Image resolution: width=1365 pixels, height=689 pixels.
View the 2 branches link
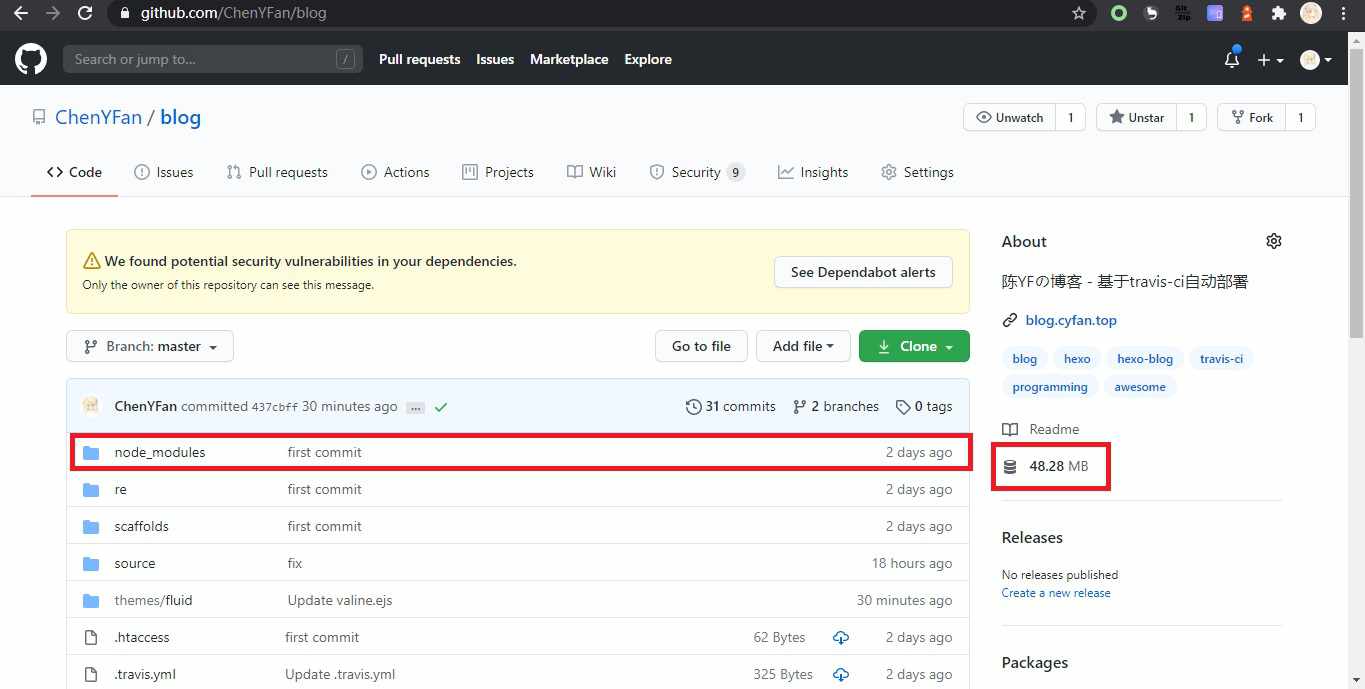point(836,407)
